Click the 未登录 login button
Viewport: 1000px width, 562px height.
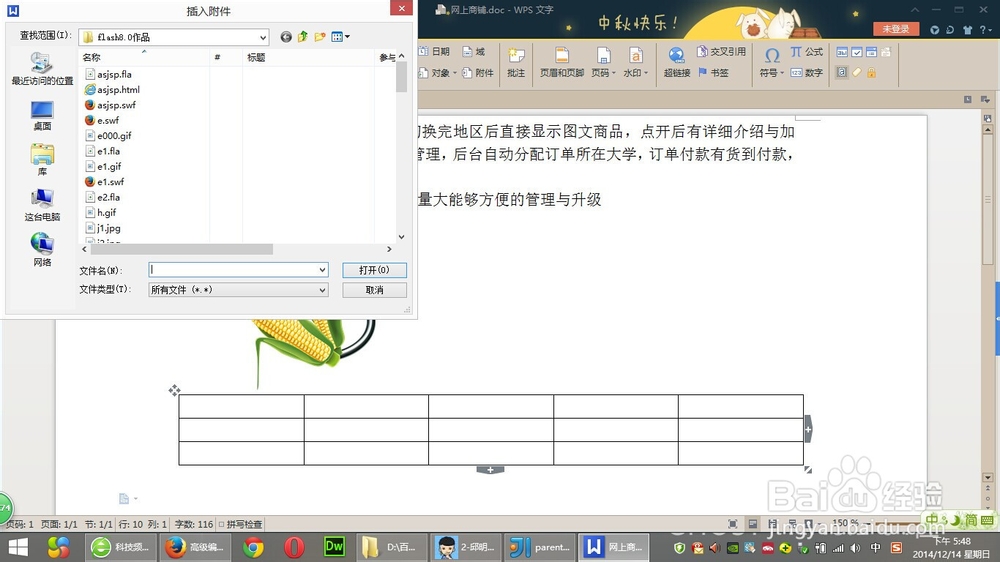point(896,29)
